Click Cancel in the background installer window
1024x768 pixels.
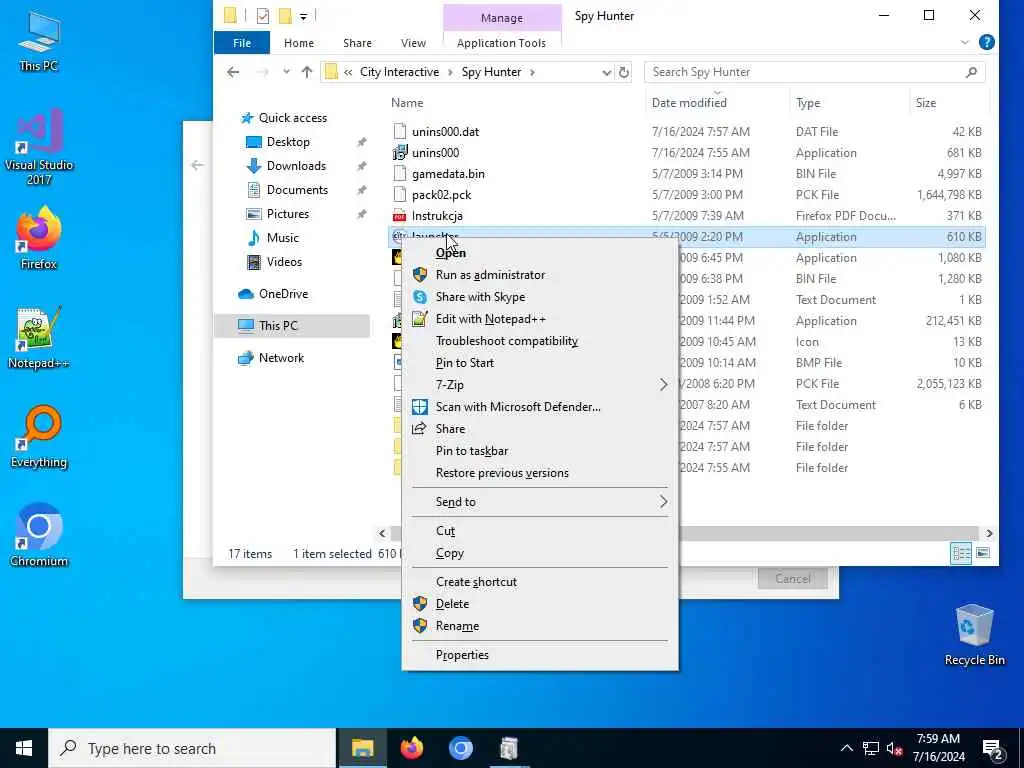click(792, 579)
